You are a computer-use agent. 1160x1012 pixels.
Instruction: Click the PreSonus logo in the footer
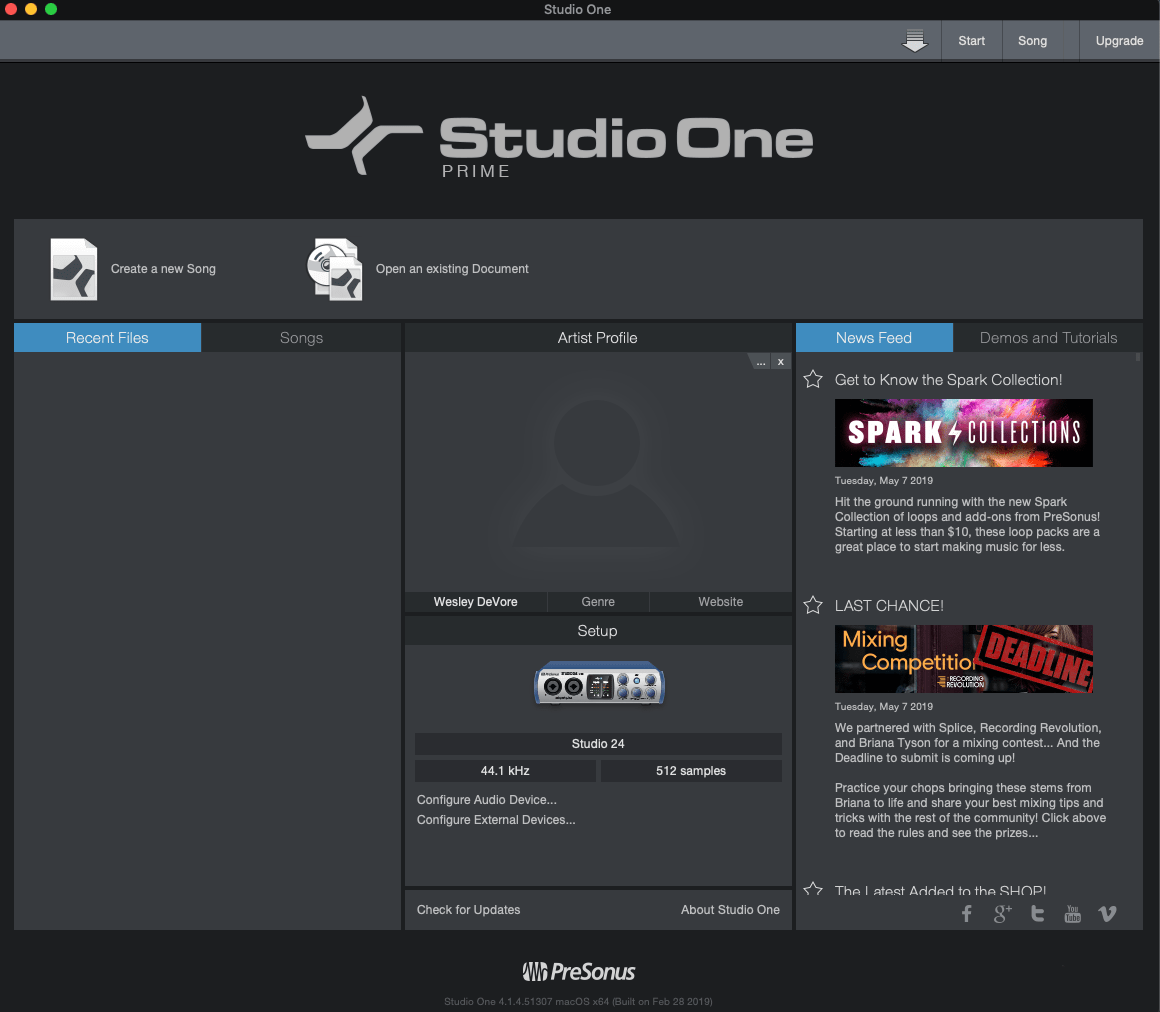click(578, 970)
